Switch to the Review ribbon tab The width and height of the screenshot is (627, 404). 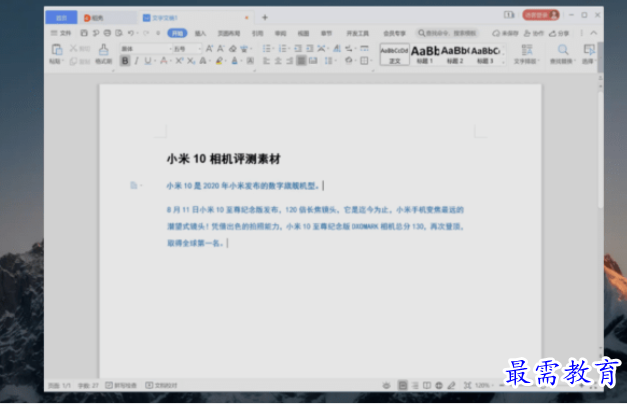pyautogui.click(x=280, y=33)
